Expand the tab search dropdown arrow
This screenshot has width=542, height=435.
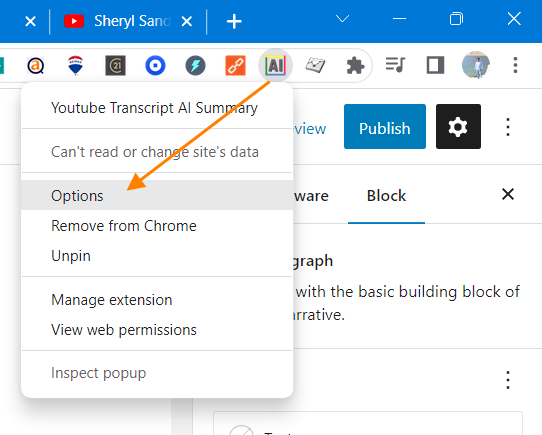(342, 18)
